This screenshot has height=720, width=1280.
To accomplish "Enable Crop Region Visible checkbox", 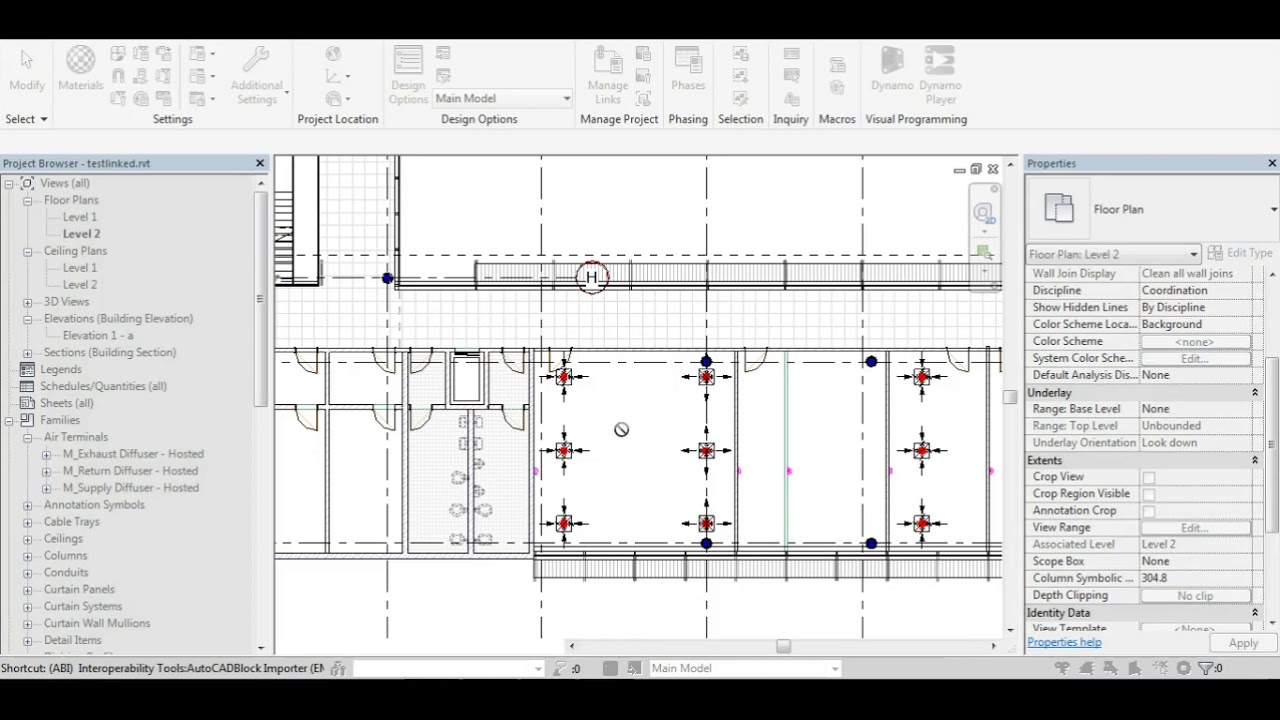I will point(1149,495).
